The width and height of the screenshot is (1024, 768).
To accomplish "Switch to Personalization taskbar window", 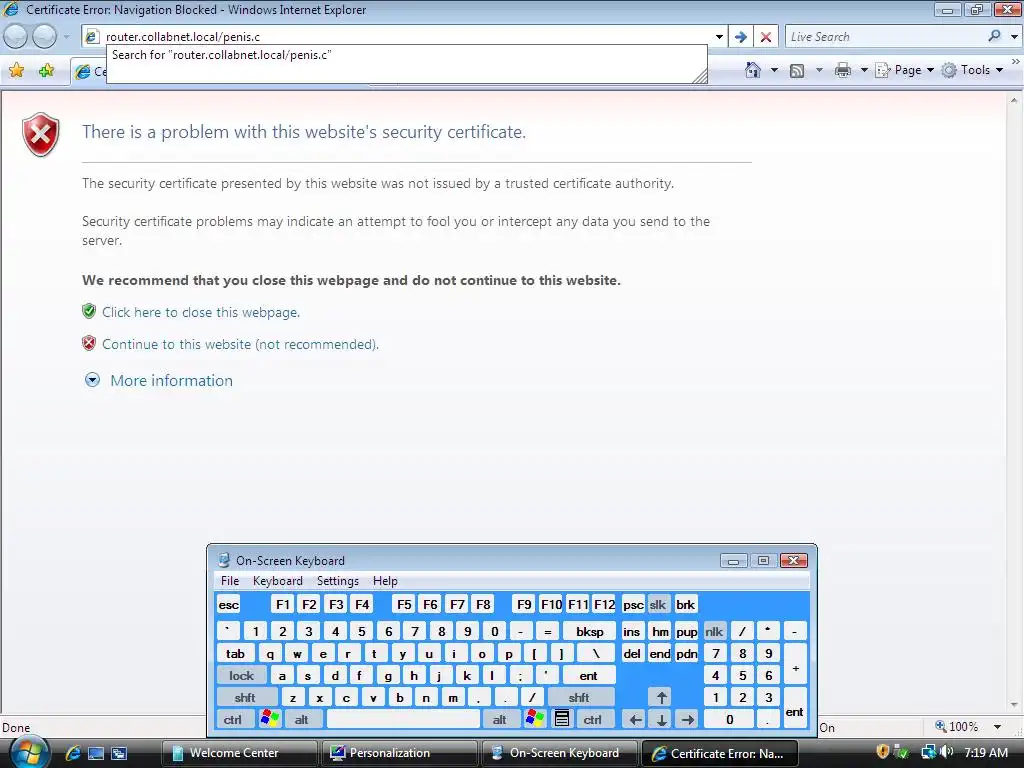I will [x=399, y=753].
